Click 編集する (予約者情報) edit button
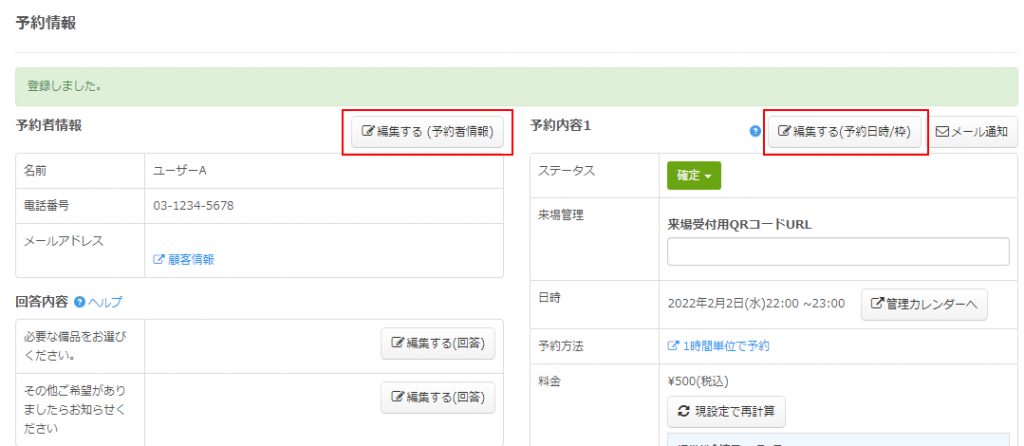Viewport: 1024px width, 446px height. coord(427,132)
